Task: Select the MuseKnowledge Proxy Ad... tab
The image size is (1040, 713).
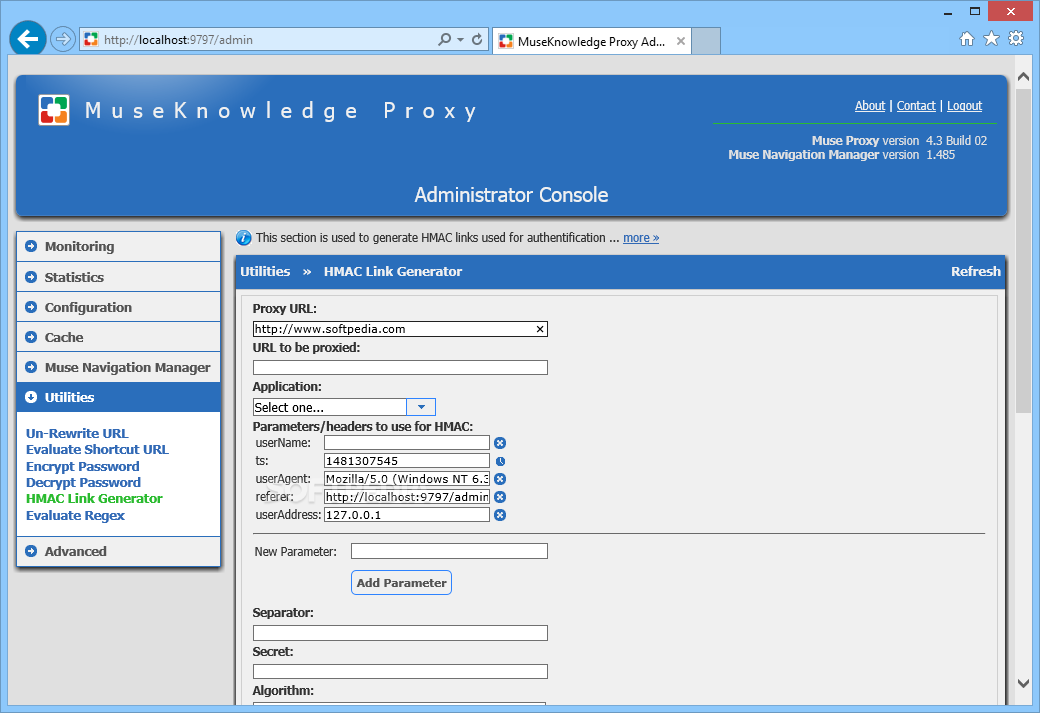Action: click(x=592, y=41)
